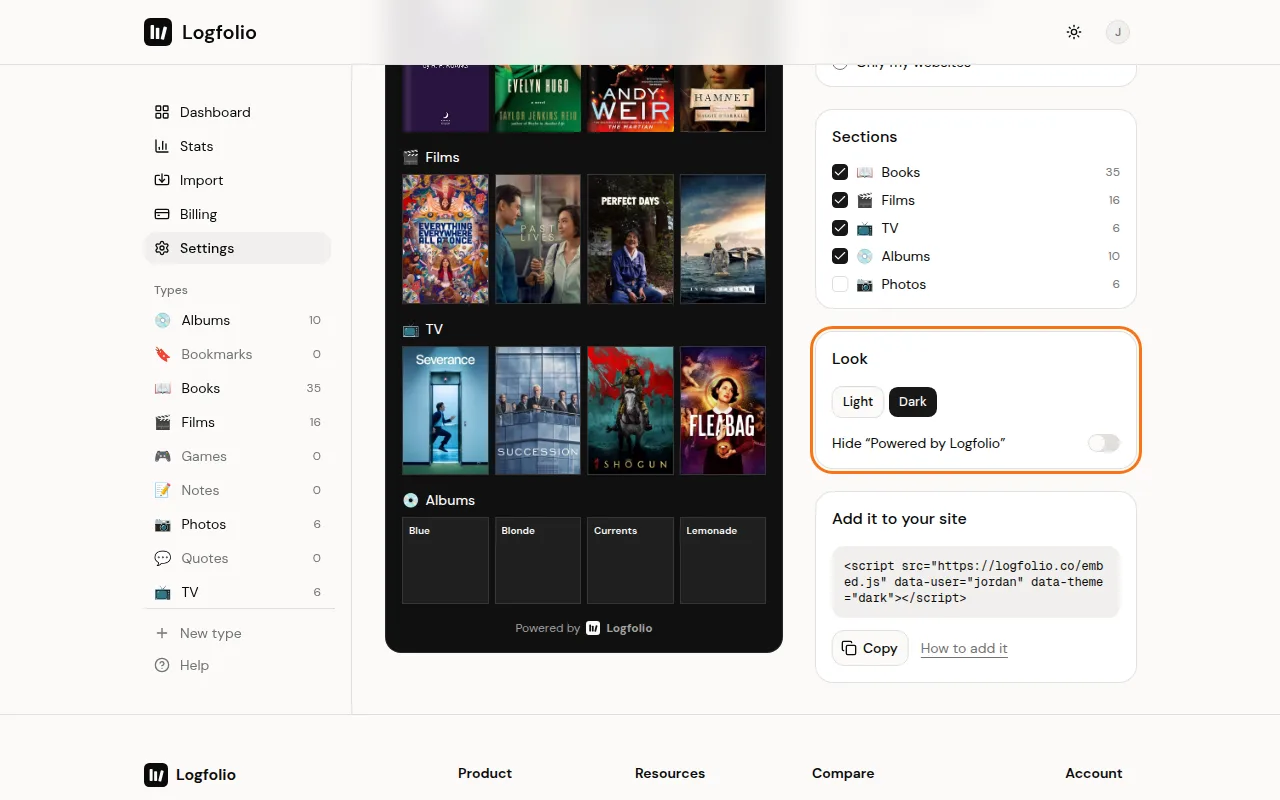Click the Quotes speech bubble icon
This screenshot has width=1280, height=800.
click(163, 558)
